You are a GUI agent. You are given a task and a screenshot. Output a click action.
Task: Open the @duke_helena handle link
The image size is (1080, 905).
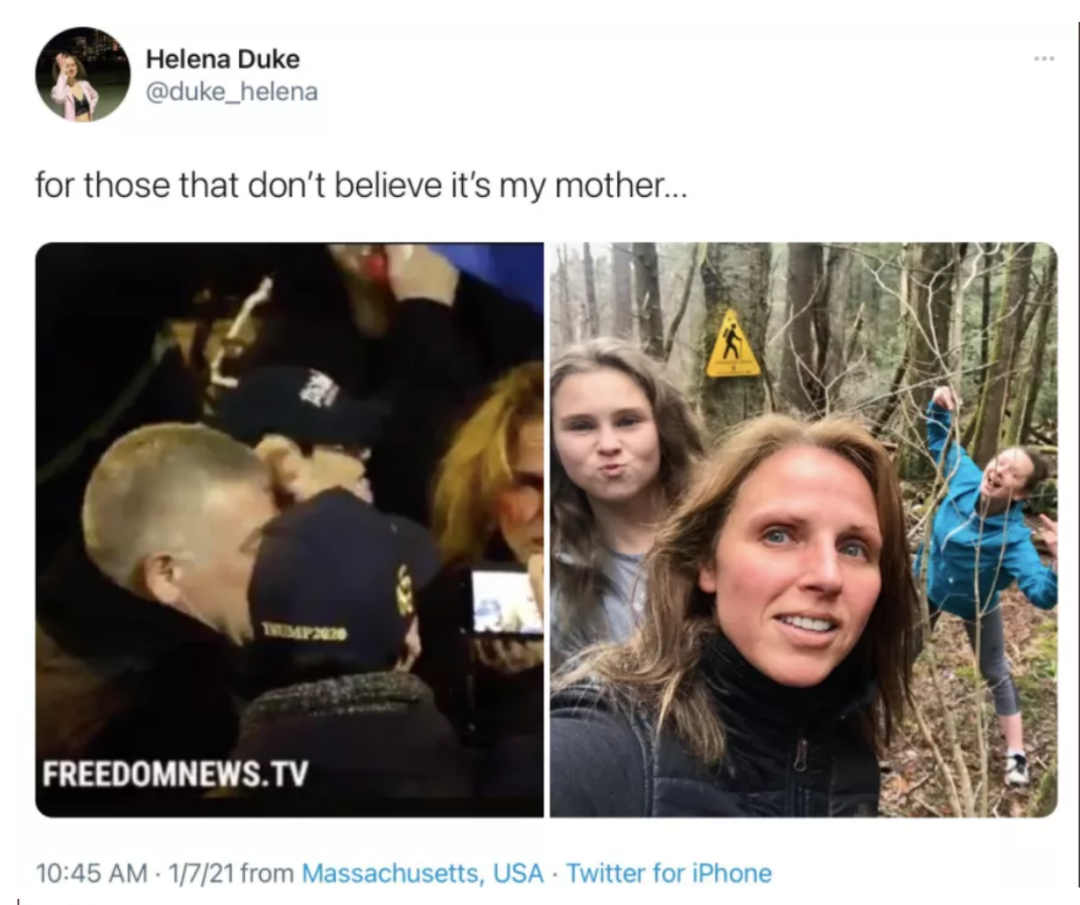click(231, 92)
